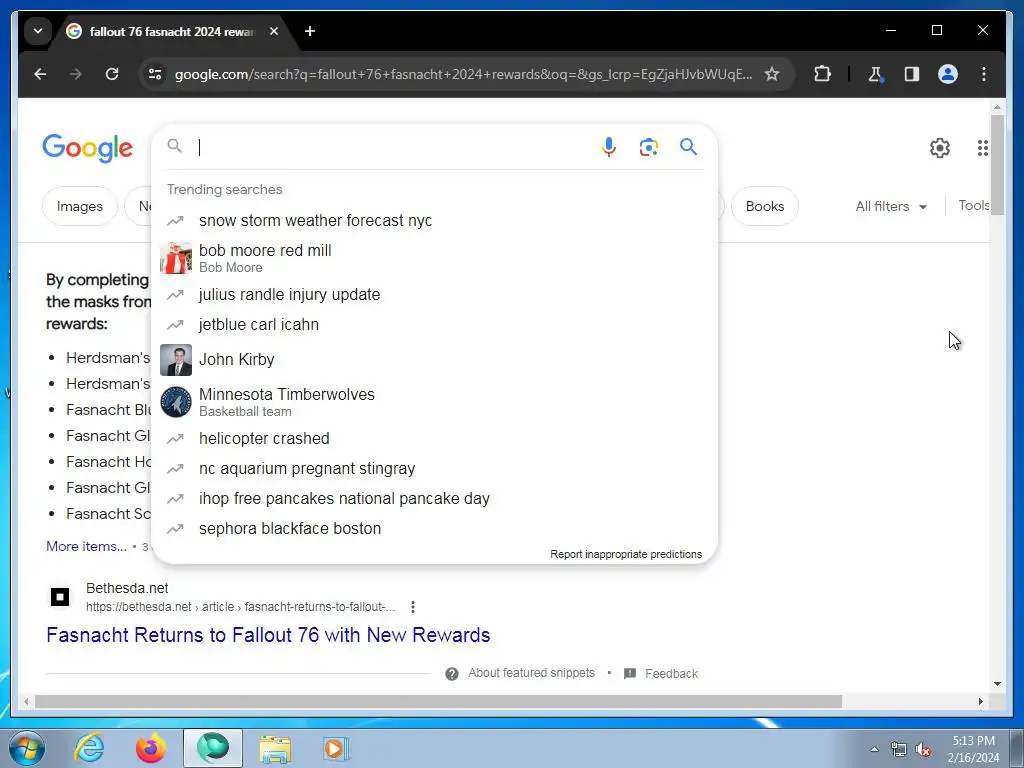The image size is (1024, 768).
Task: Expand the All filters dropdown
Action: 891,206
